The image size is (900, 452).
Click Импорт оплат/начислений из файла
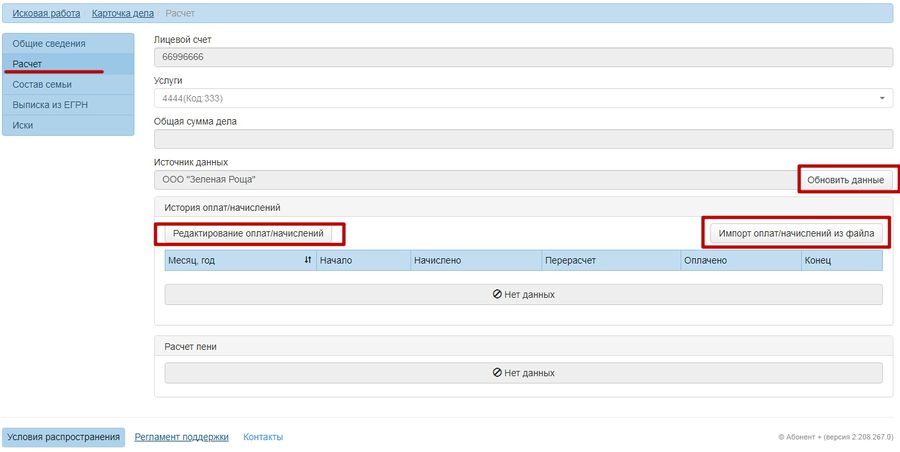pyautogui.click(x=797, y=233)
